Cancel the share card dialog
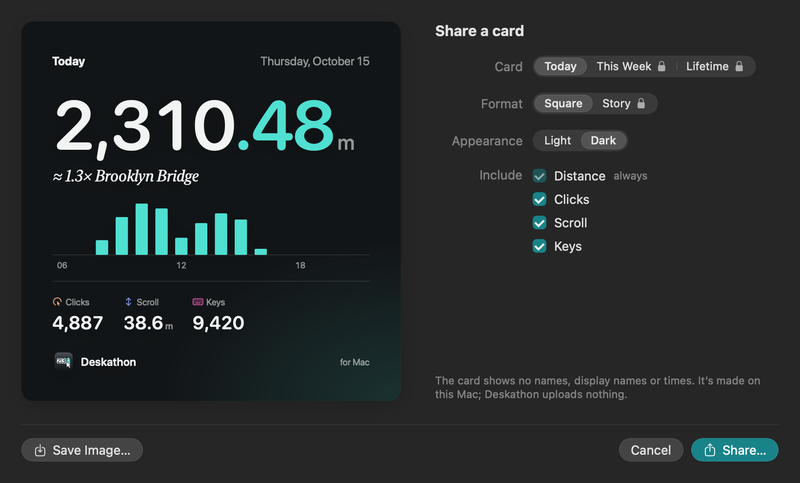The width and height of the screenshot is (800, 483). tap(651, 450)
